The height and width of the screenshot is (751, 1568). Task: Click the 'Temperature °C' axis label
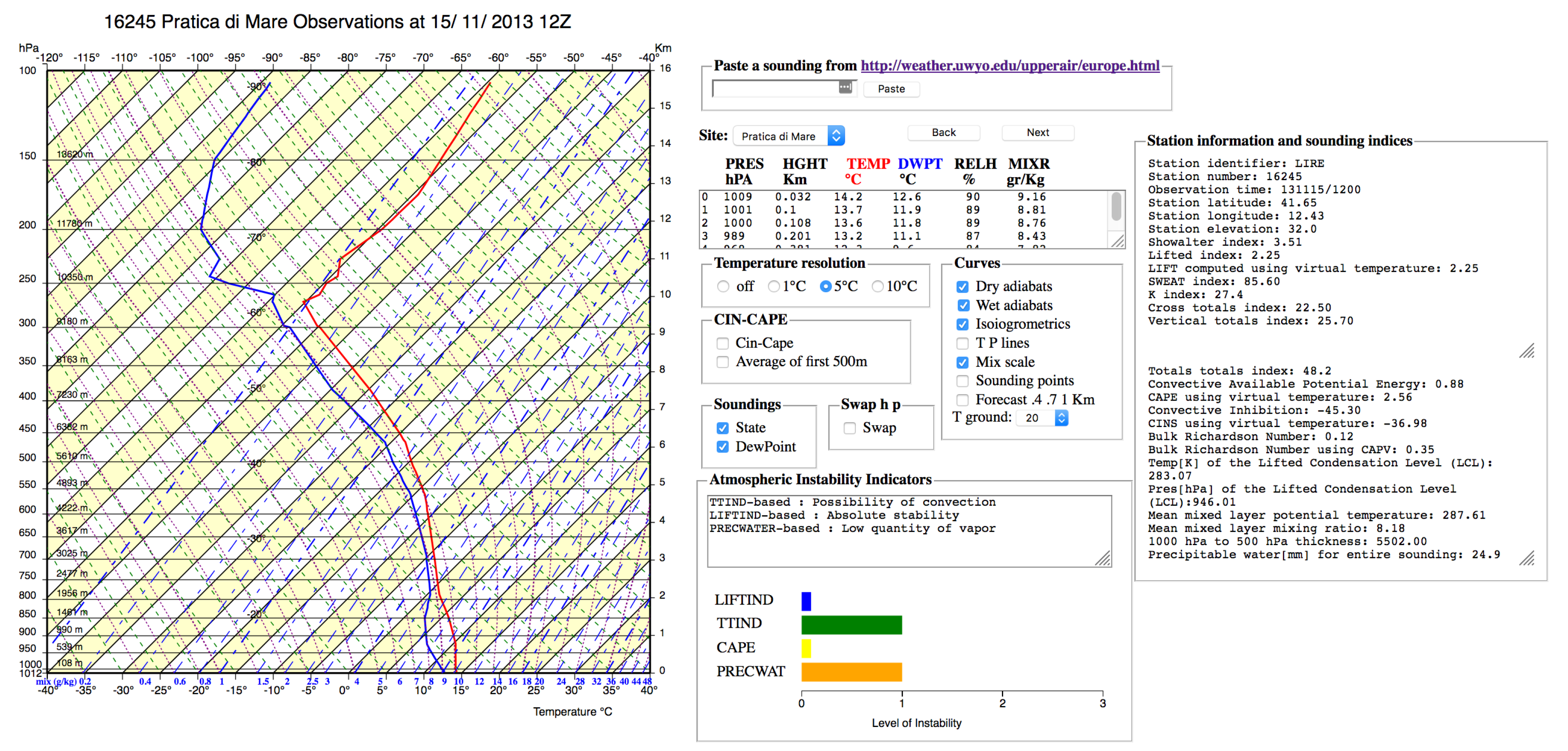[573, 712]
